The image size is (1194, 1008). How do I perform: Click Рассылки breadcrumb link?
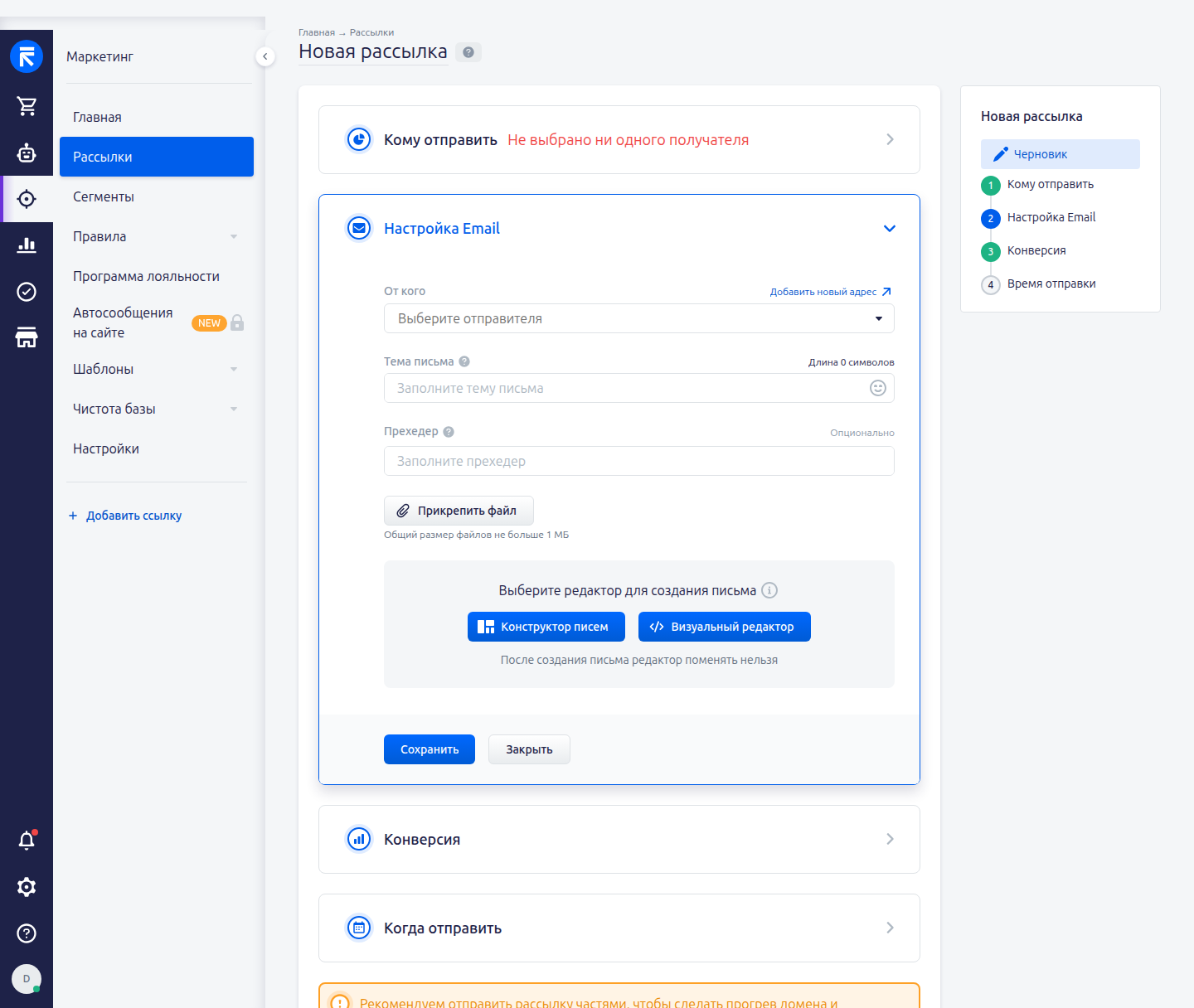[371, 32]
